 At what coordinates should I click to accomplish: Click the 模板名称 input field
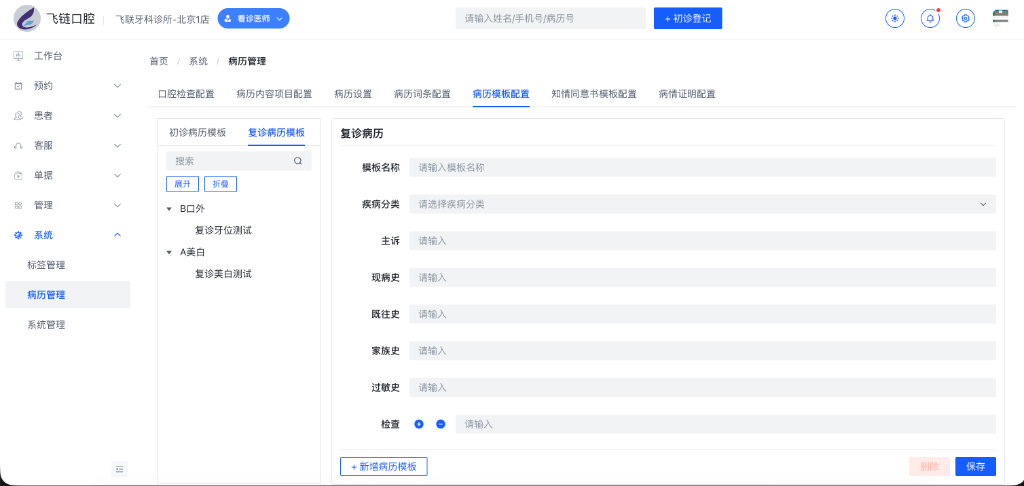(702, 168)
